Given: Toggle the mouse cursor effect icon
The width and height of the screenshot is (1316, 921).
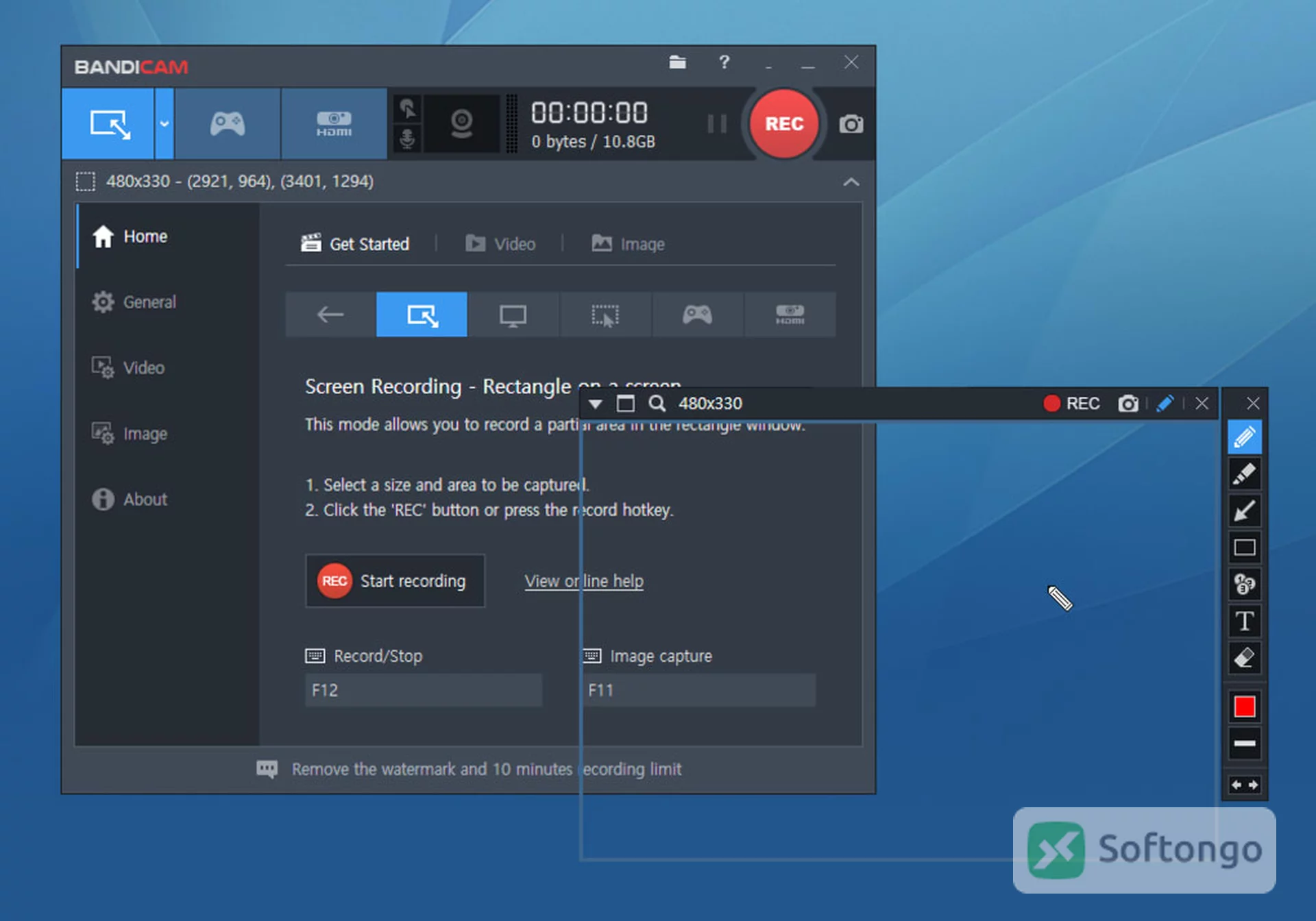Looking at the screenshot, I should click(x=408, y=108).
